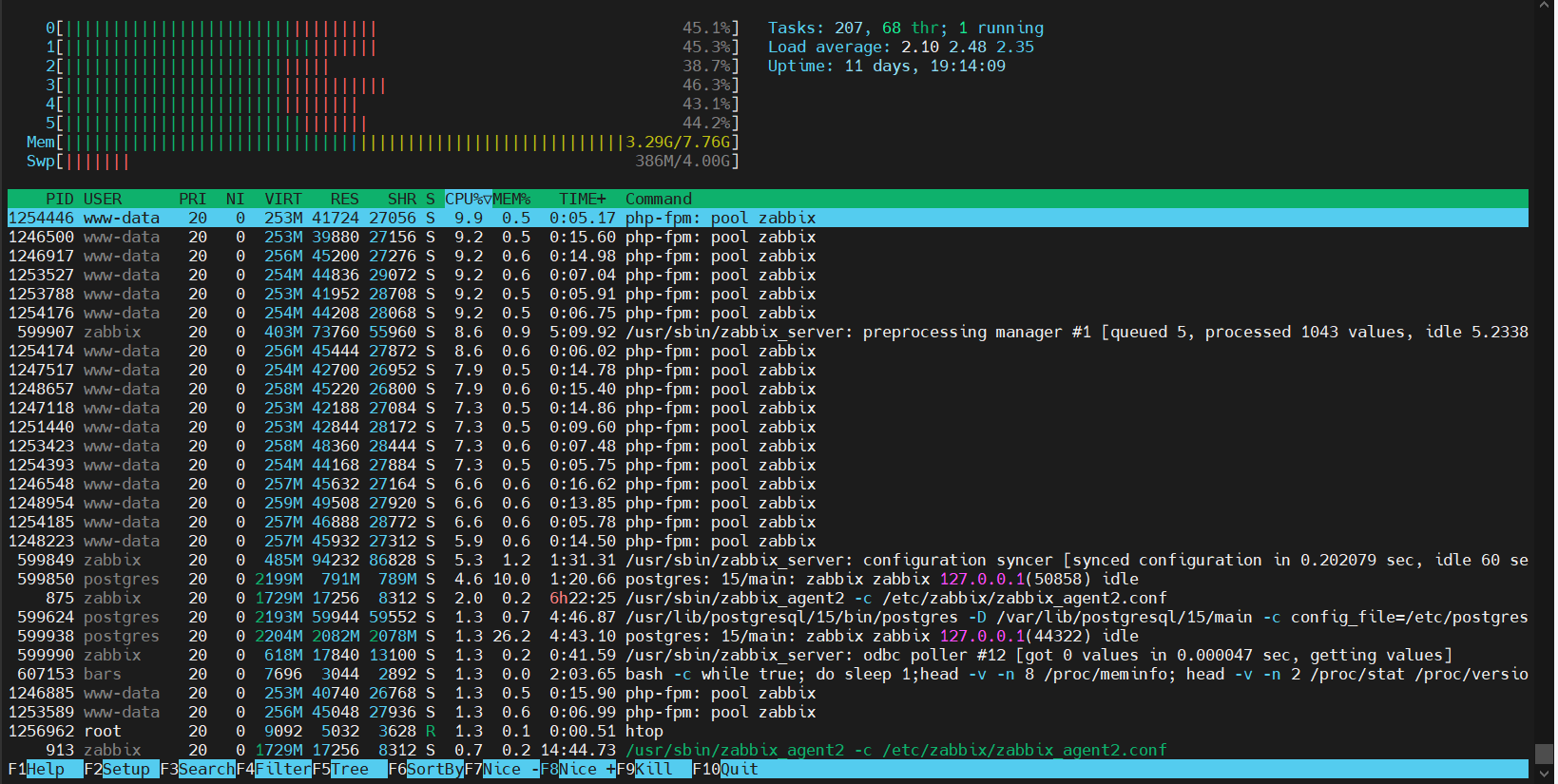Select postgres process row PID 599938
The image size is (1558, 784).
pos(768,636)
